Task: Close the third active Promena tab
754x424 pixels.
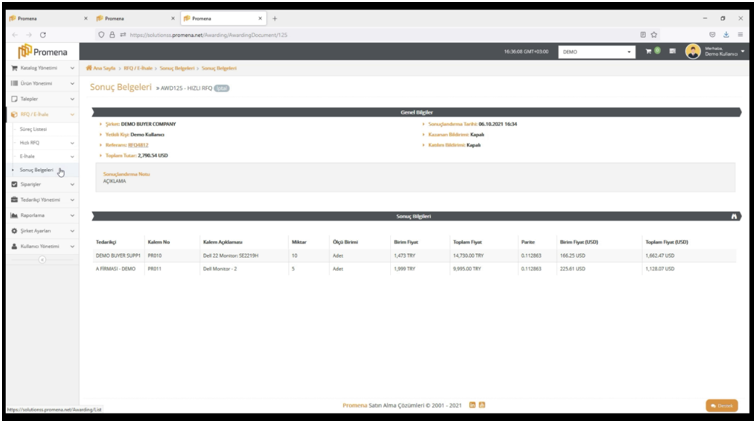Action: (260, 18)
